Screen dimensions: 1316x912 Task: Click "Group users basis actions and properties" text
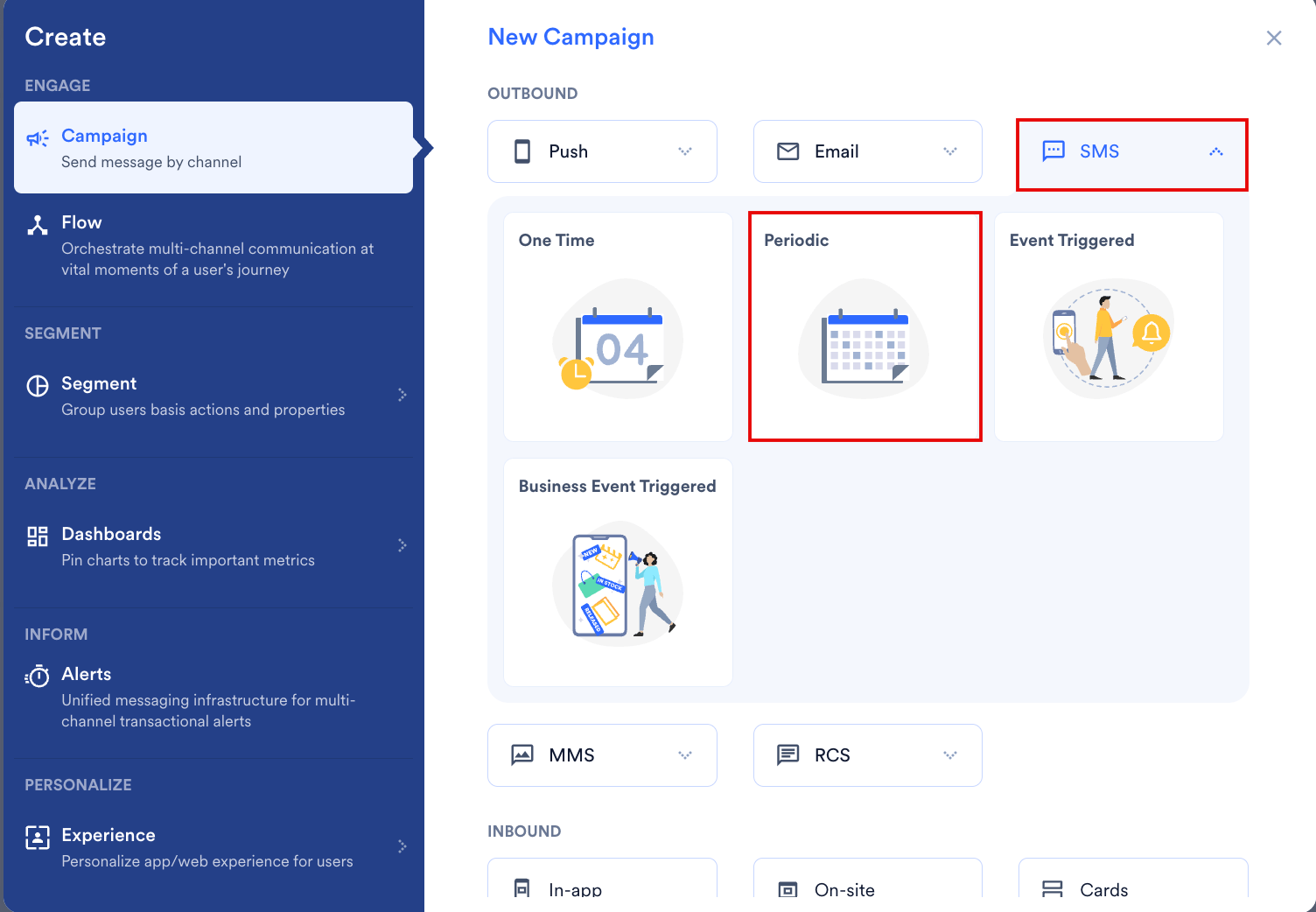(203, 410)
